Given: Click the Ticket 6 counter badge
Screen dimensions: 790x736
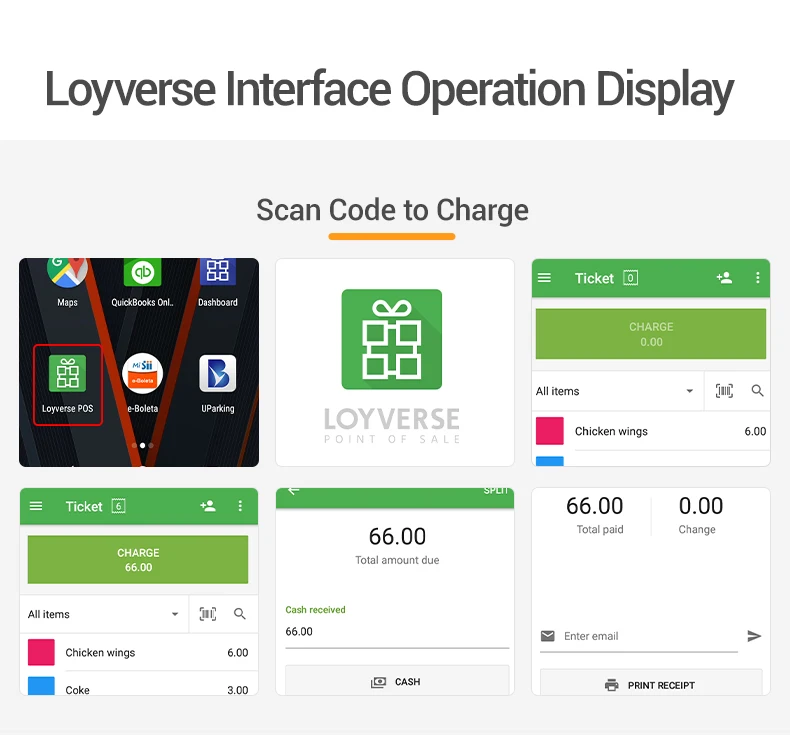Looking at the screenshot, I should pyautogui.click(x=118, y=506).
